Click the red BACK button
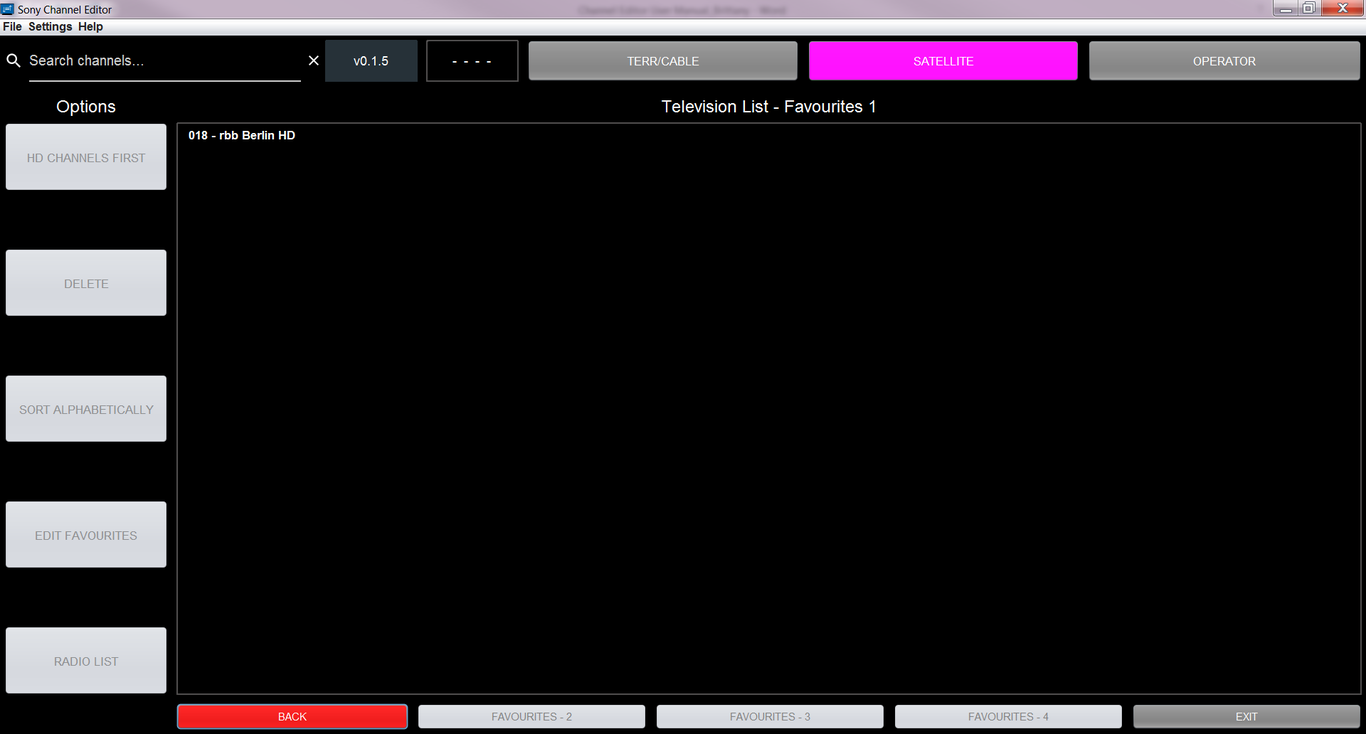Viewport: 1366px width, 734px height. click(292, 717)
